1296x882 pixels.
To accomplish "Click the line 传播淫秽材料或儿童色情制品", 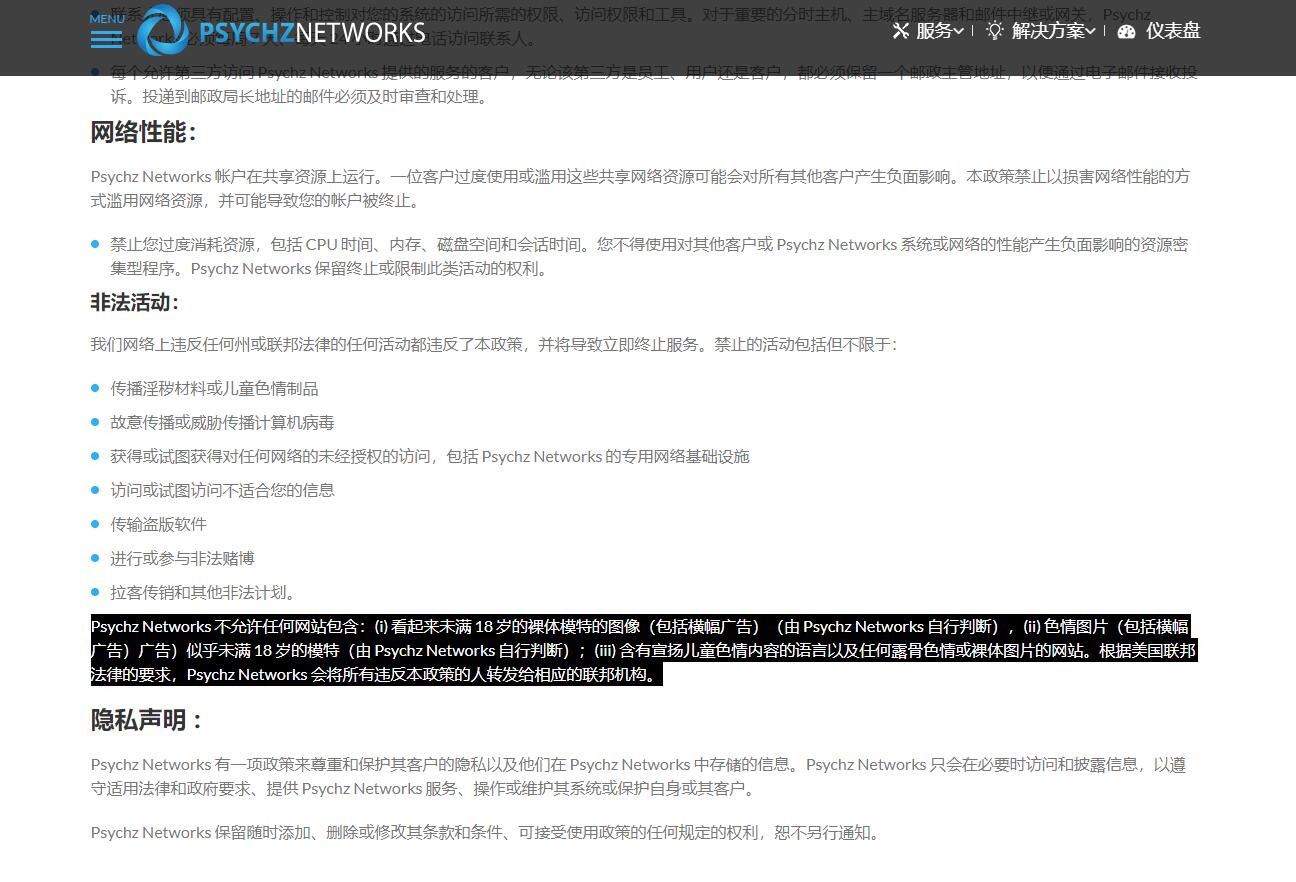I will pyautogui.click(x=214, y=388).
